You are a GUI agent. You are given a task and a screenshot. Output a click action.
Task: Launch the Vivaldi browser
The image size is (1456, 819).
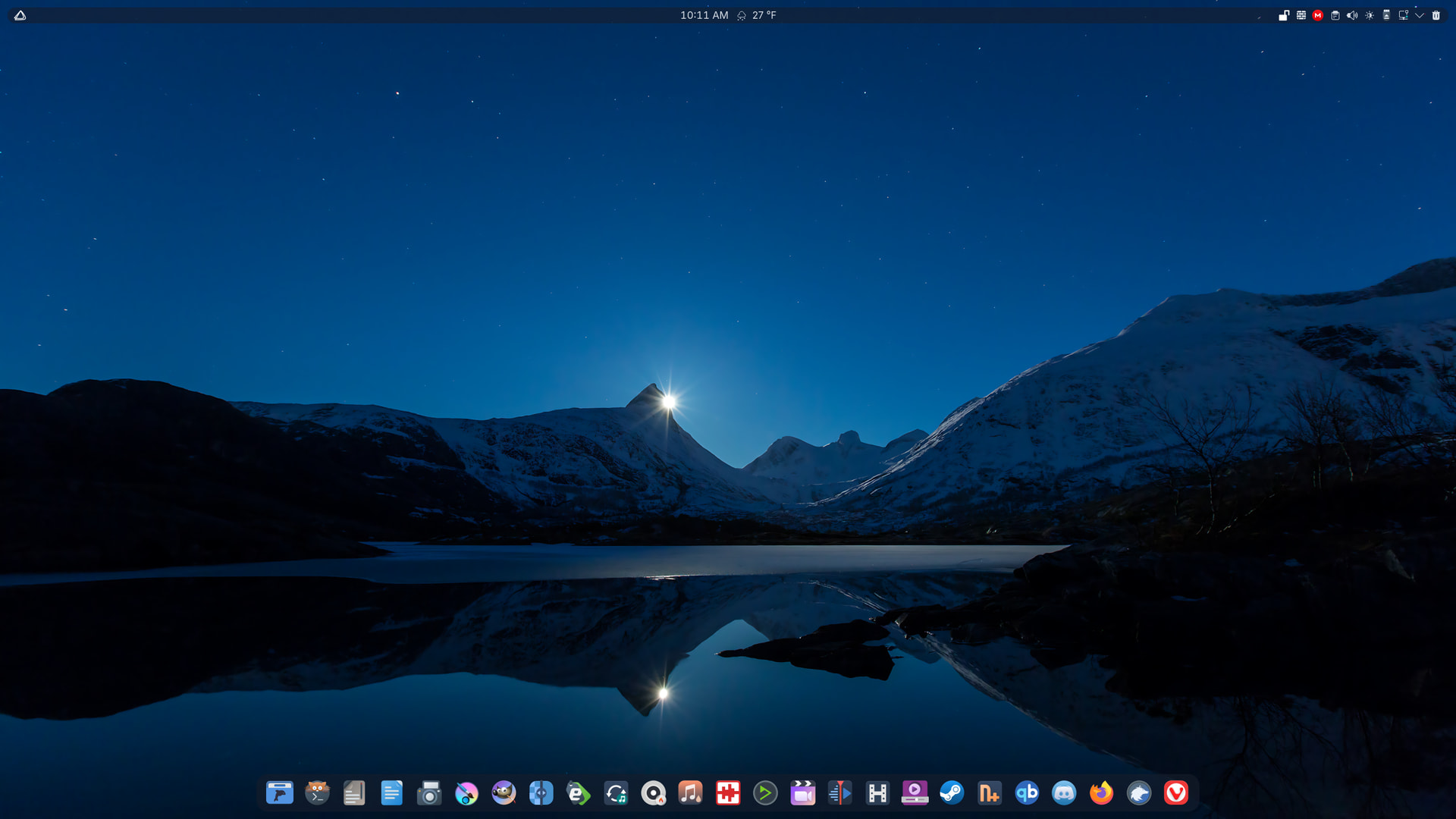(x=1176, y=793)
